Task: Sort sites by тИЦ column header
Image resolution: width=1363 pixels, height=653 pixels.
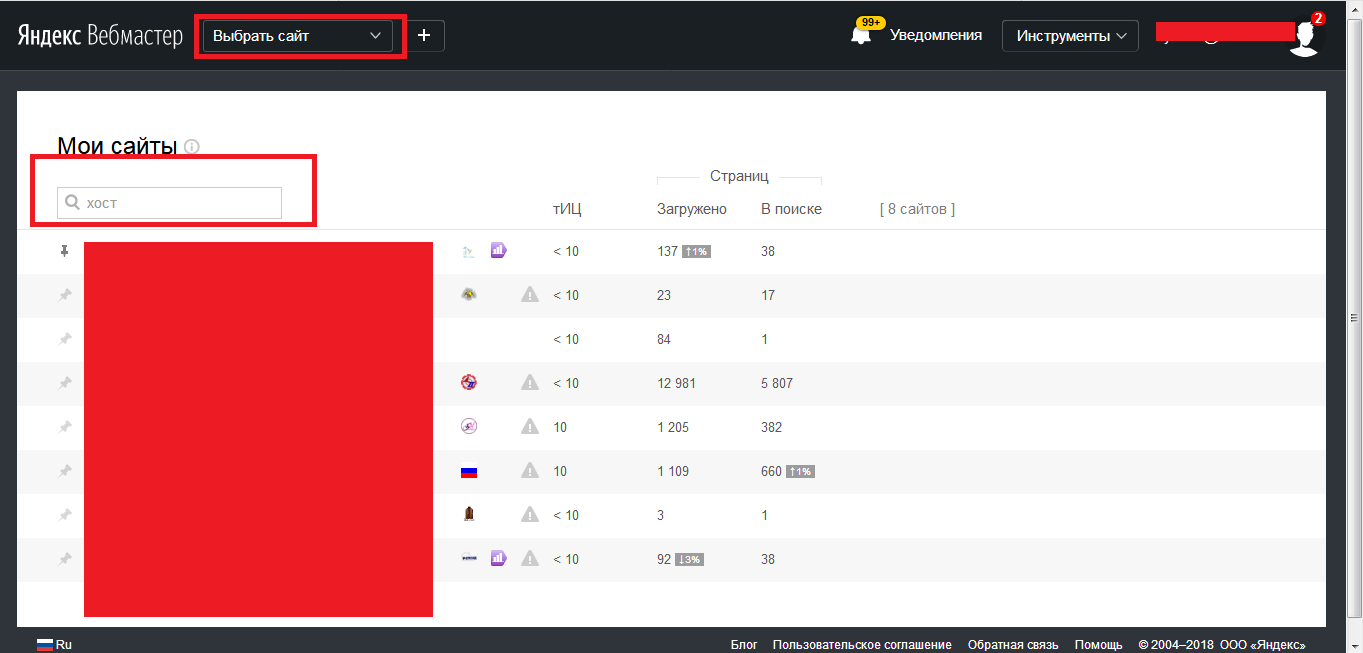Action: click(567, 209)
